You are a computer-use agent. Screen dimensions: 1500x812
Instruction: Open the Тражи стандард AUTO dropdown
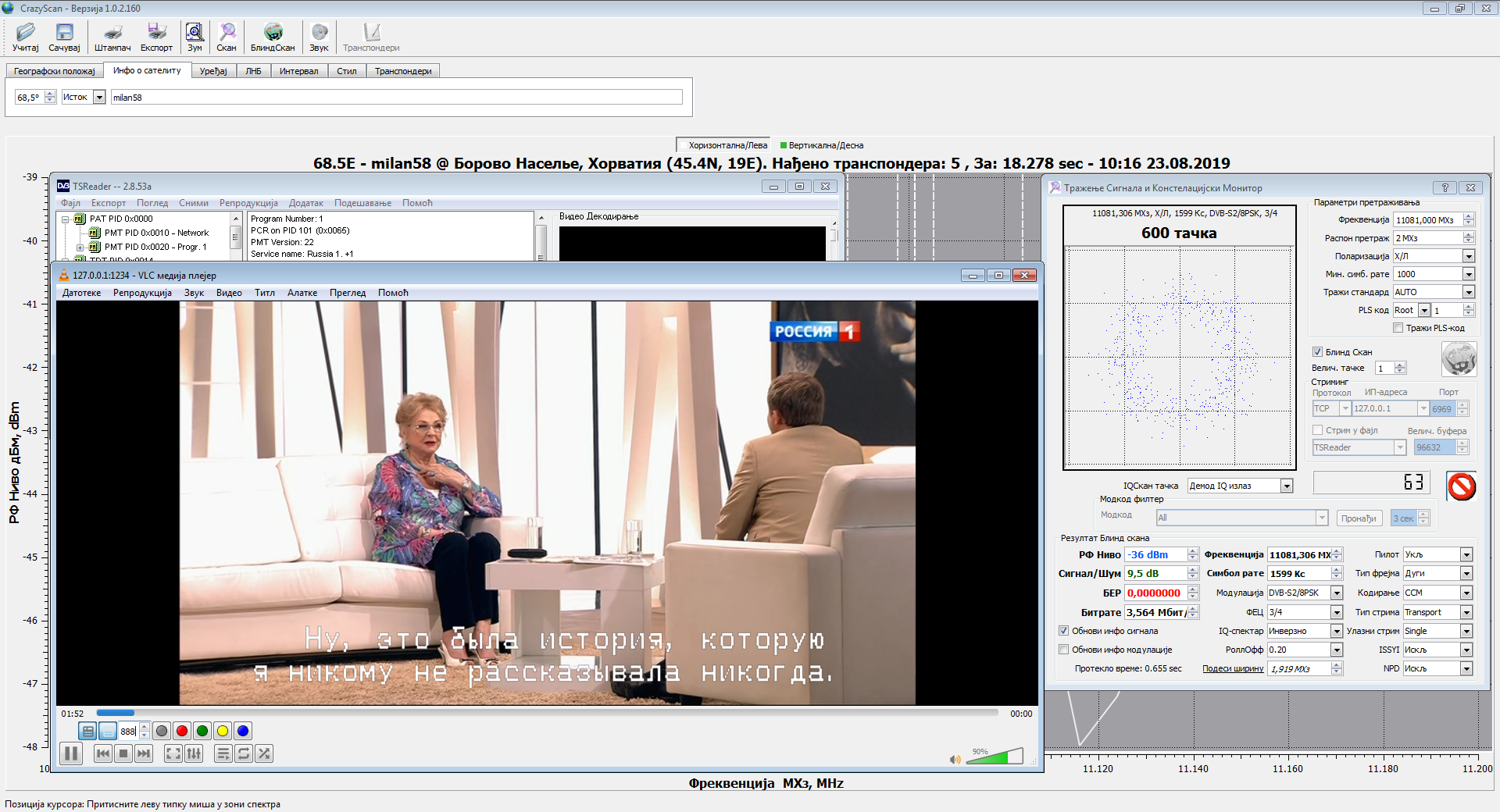click(1469, 292)
